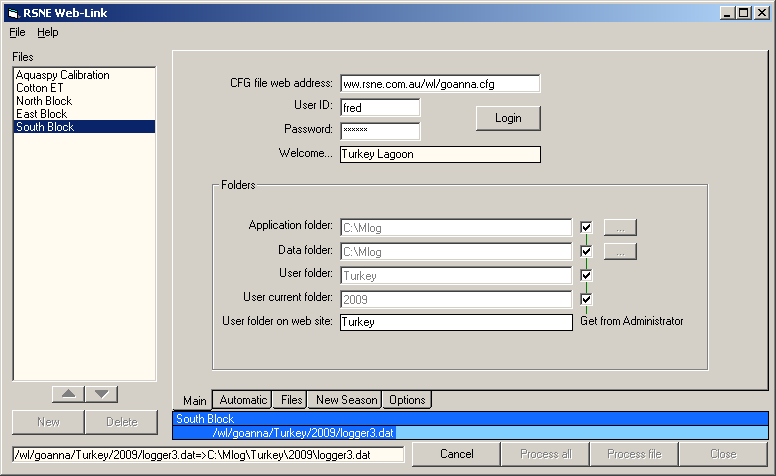Browse for Data folder with ellipsis button
776x476 pixels.
tap(620, 252)
